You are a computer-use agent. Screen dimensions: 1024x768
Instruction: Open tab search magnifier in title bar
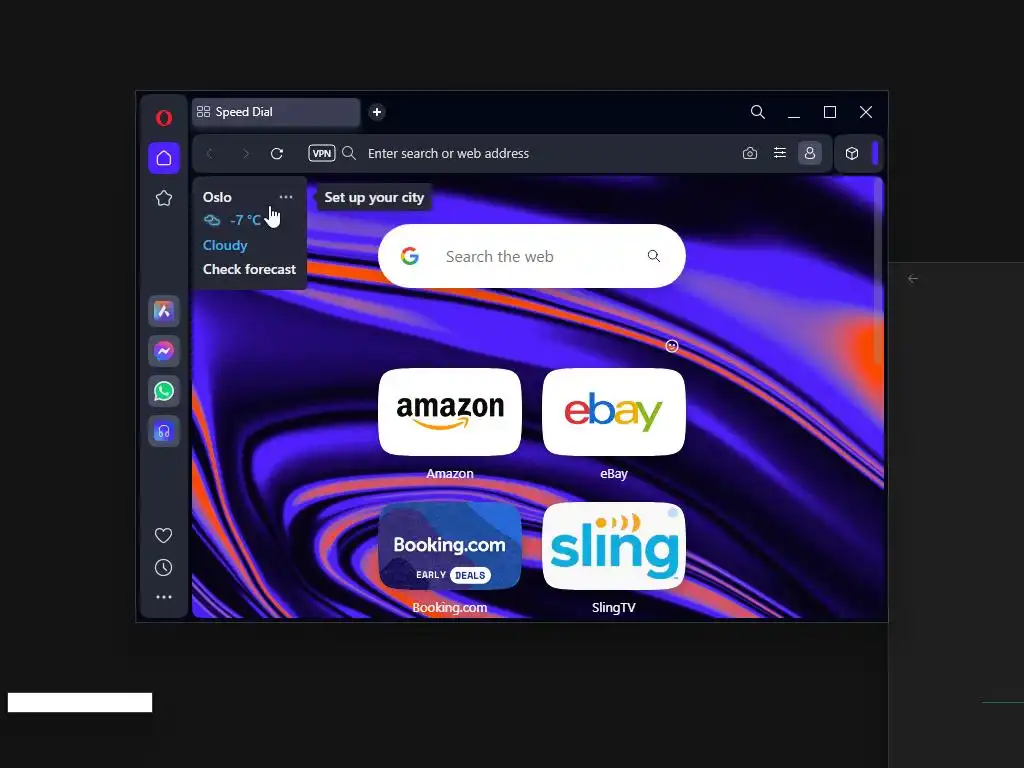tap(758, 112)
